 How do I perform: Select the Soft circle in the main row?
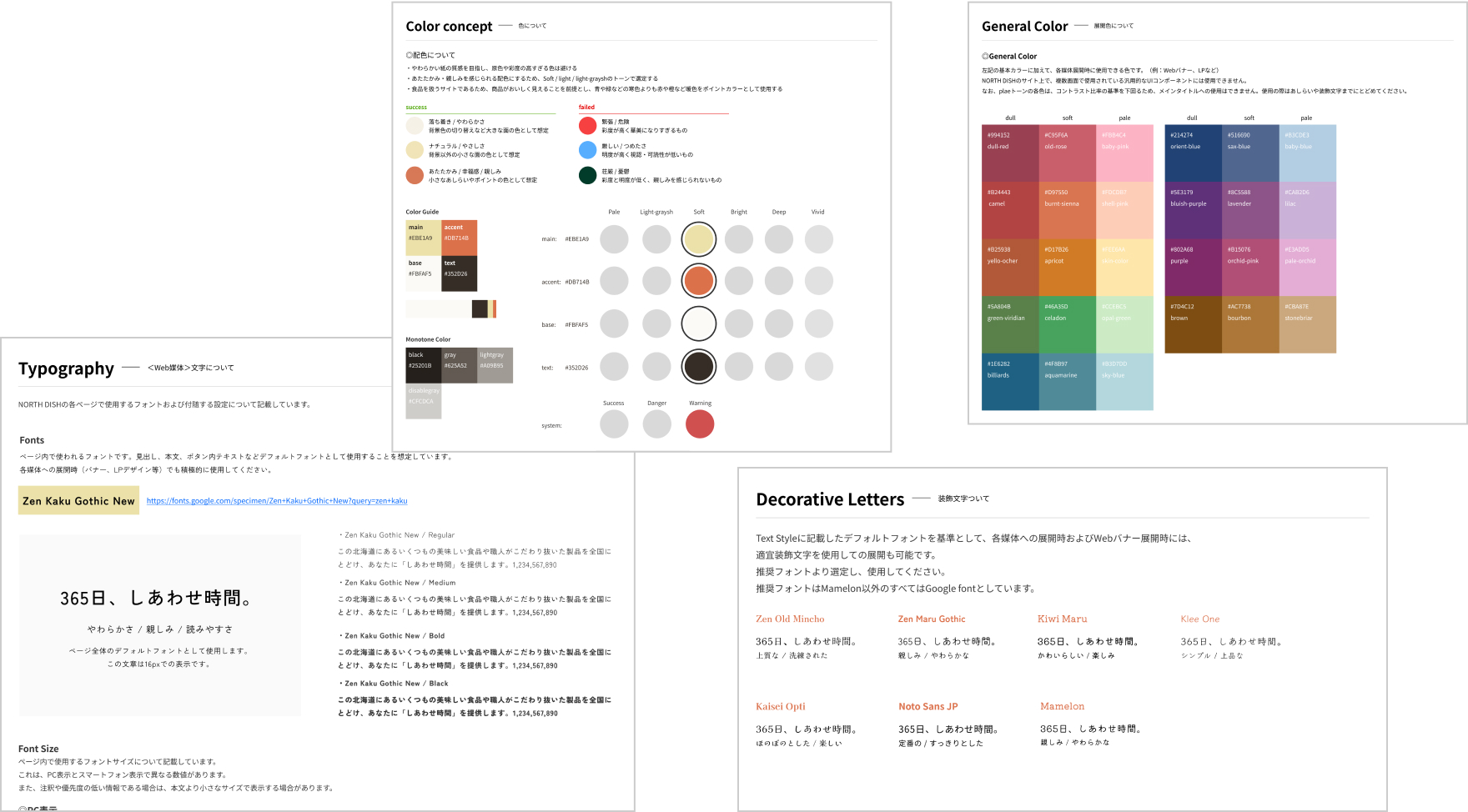click(699, 239)
